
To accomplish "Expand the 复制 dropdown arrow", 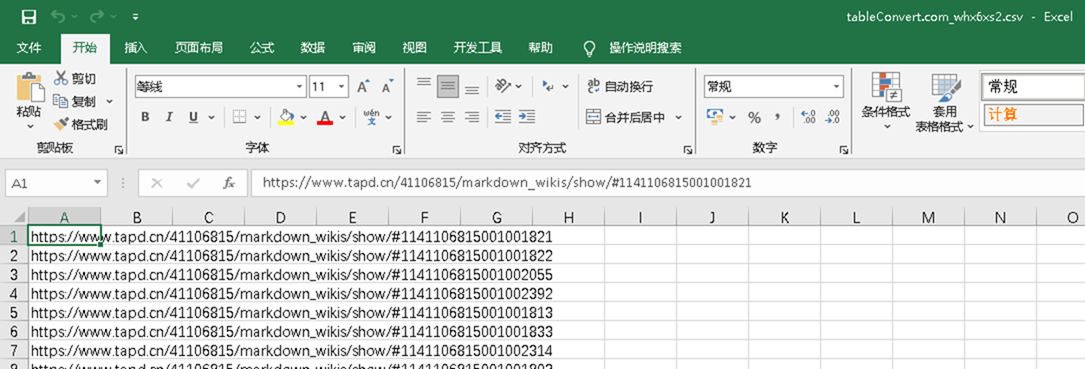I will click(109, 102).
